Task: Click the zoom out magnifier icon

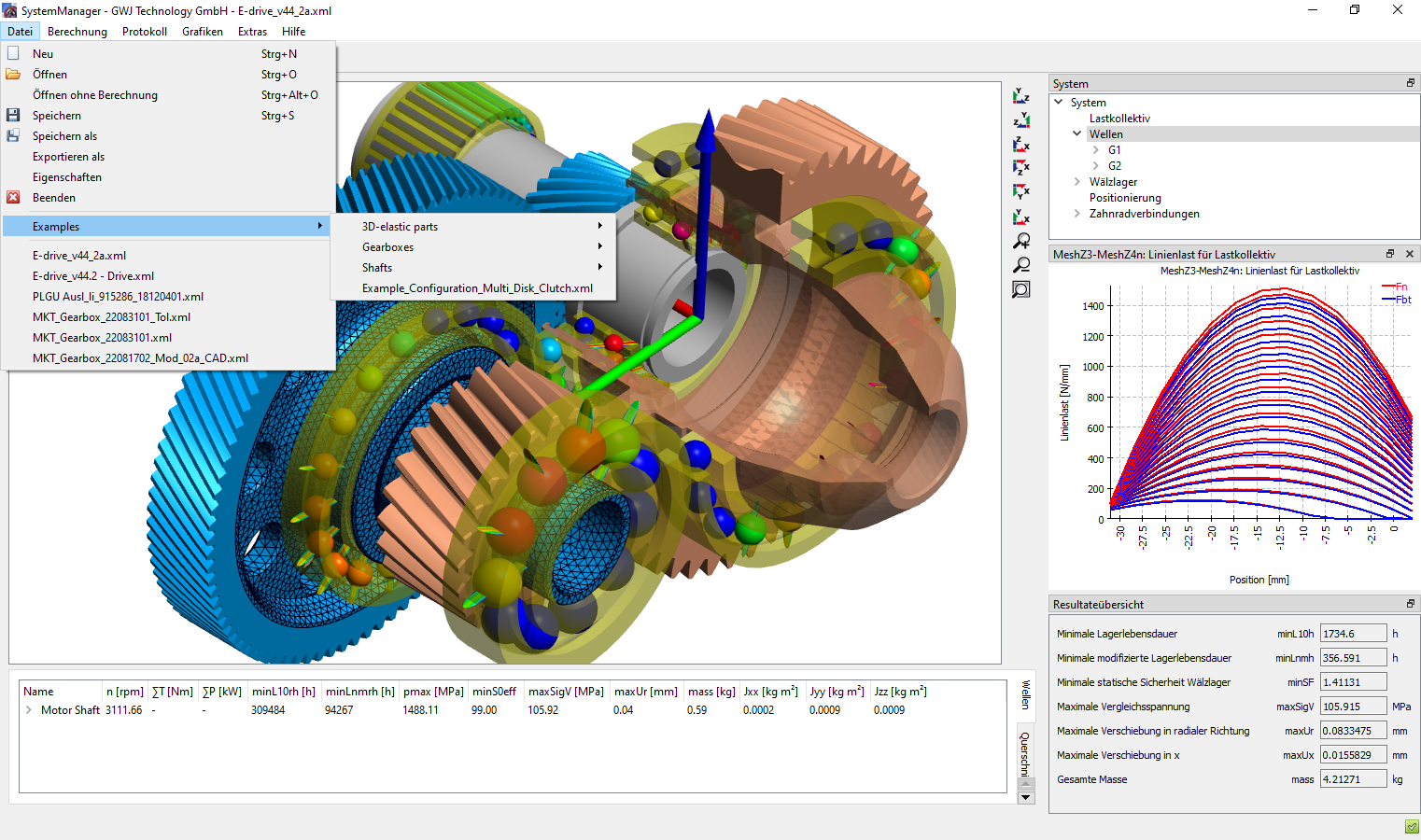Action: pos(1021,265)
